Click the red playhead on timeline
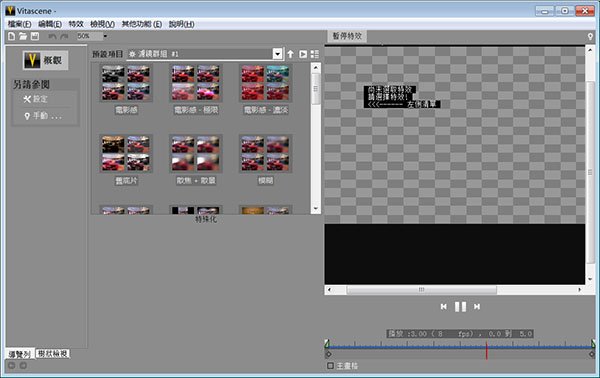This screenshot has width=600, height=378. click(486, 351)
